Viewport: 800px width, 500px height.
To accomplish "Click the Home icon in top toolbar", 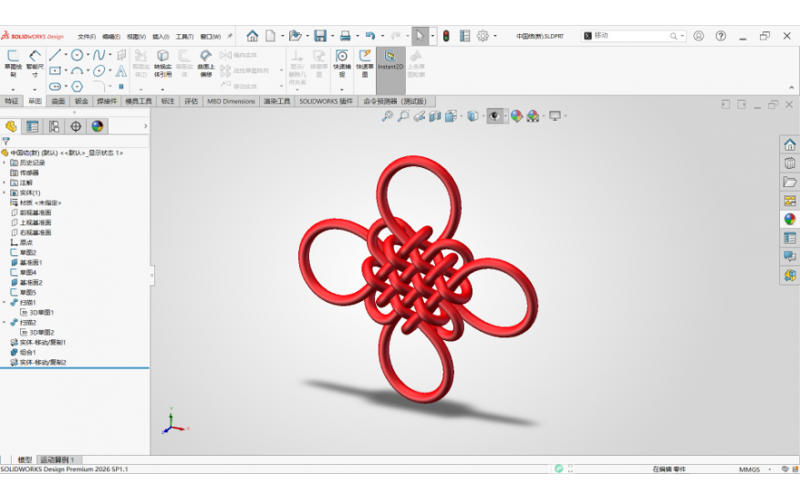I will pos(252,36).
